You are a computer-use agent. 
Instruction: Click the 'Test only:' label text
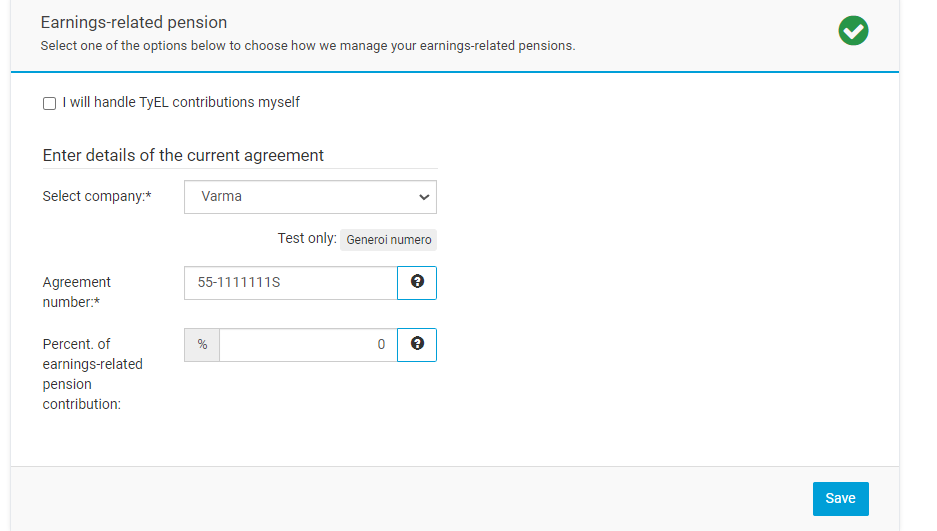pyautogui.click(x=307, y=239)
